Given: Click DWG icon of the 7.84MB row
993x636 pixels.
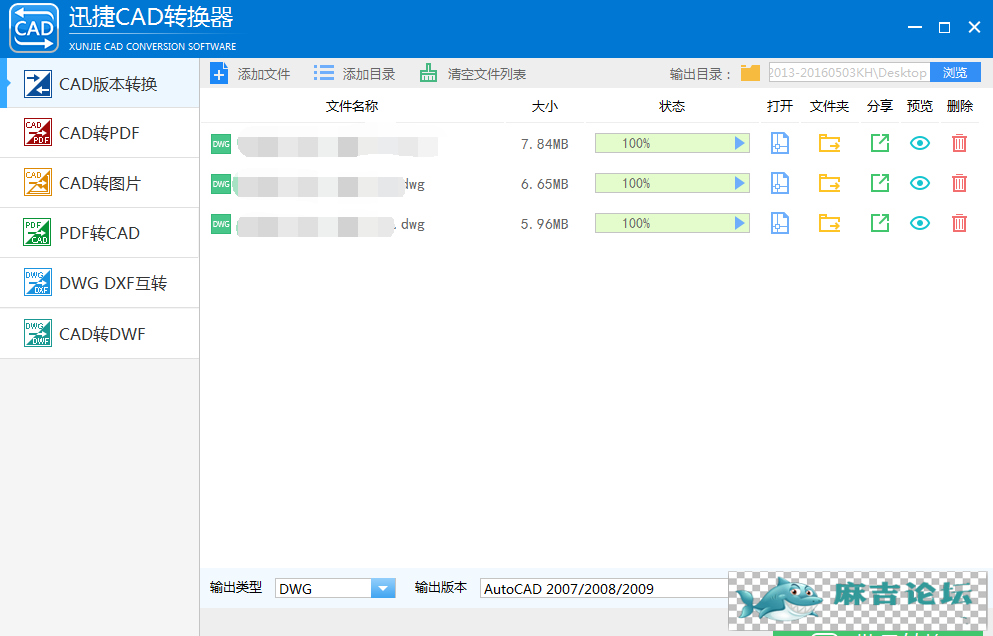Looking at the screenshot, I should [x=221, y=144].
